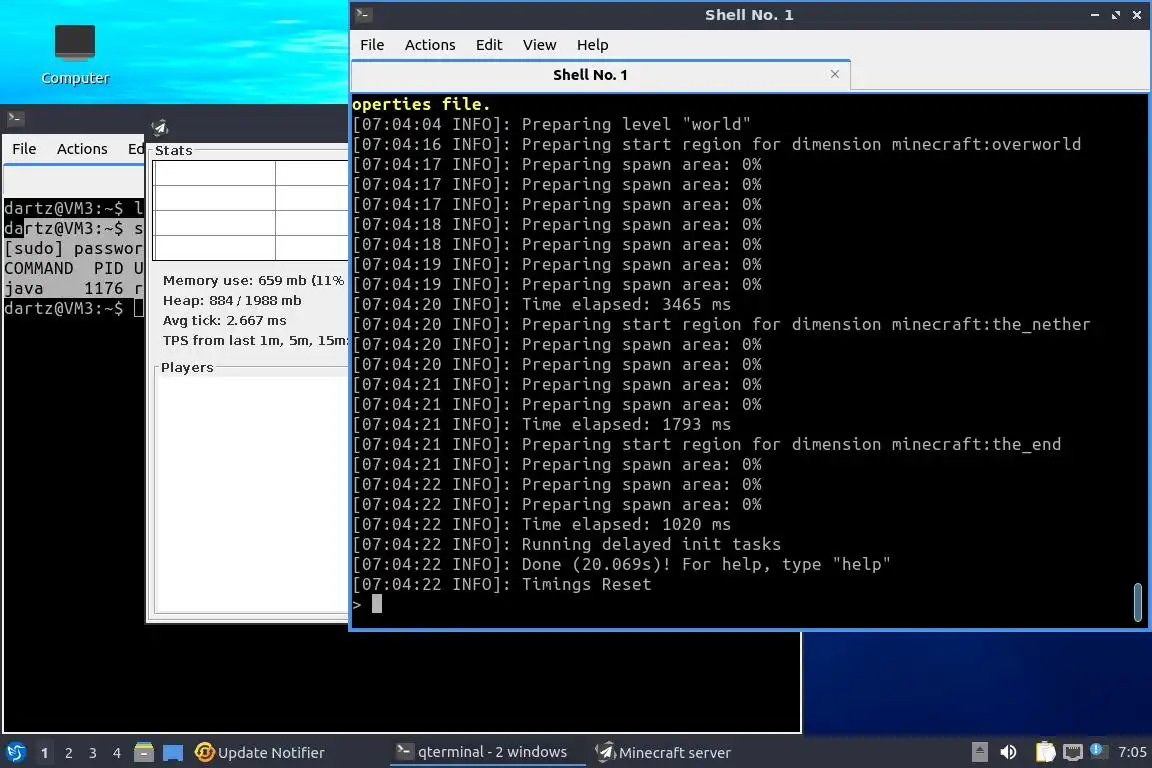Open Actions menu in background qterminal window

pyautogui.click(x=82, y=148)
